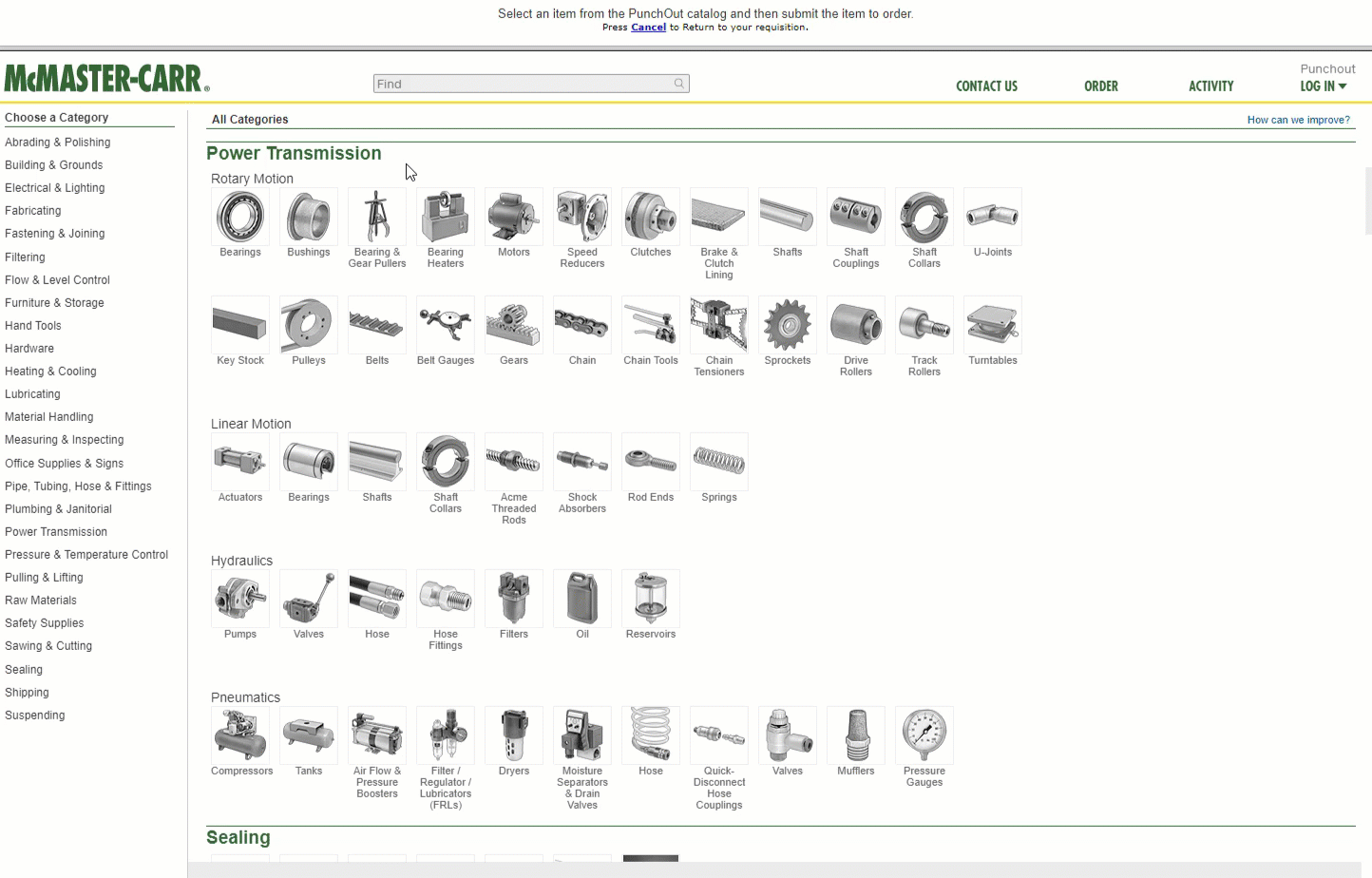Open the Turntables category icon
The width and height of the screenshot is (1372, 878).
click(992, 325)
